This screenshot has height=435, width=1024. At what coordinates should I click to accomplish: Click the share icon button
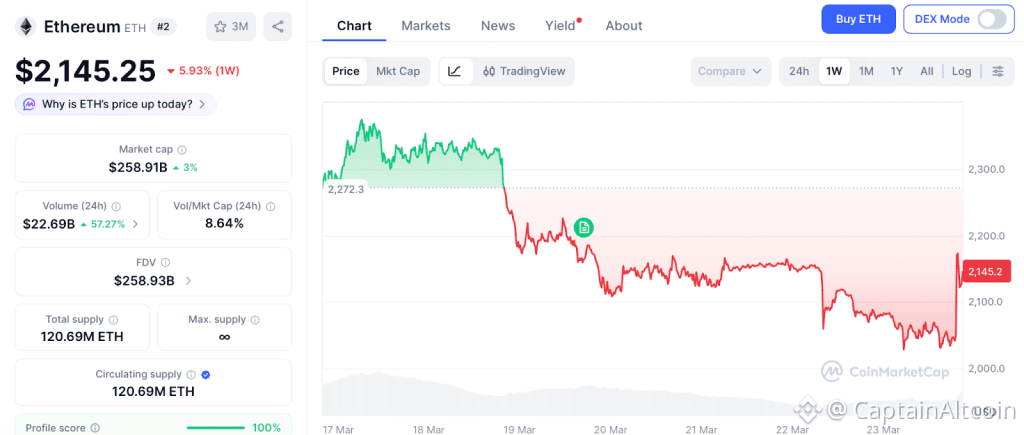[x=278, y=26]
